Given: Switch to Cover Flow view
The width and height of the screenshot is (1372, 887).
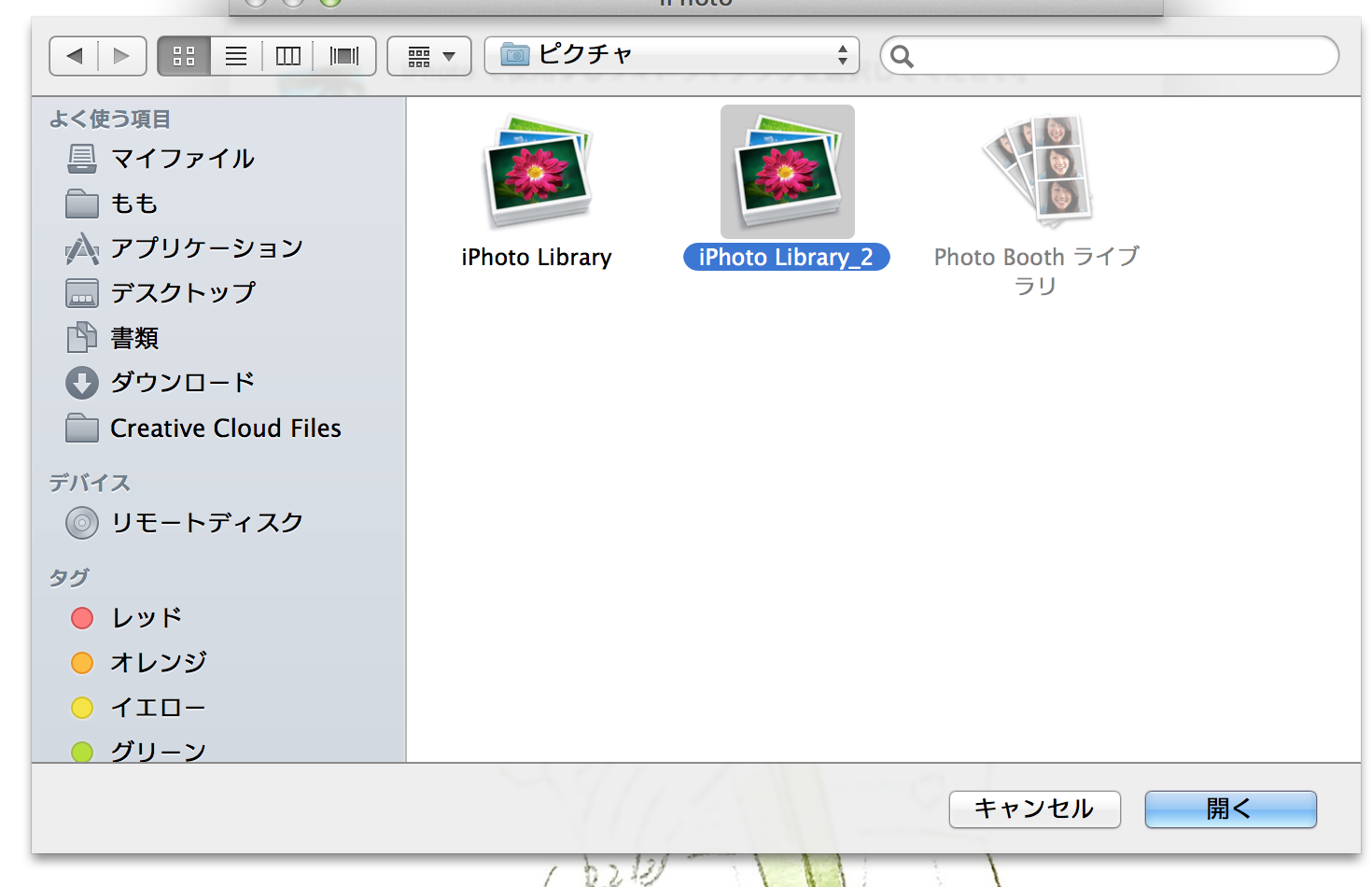Looking at the screenshot, I should (x=344, y=56).
